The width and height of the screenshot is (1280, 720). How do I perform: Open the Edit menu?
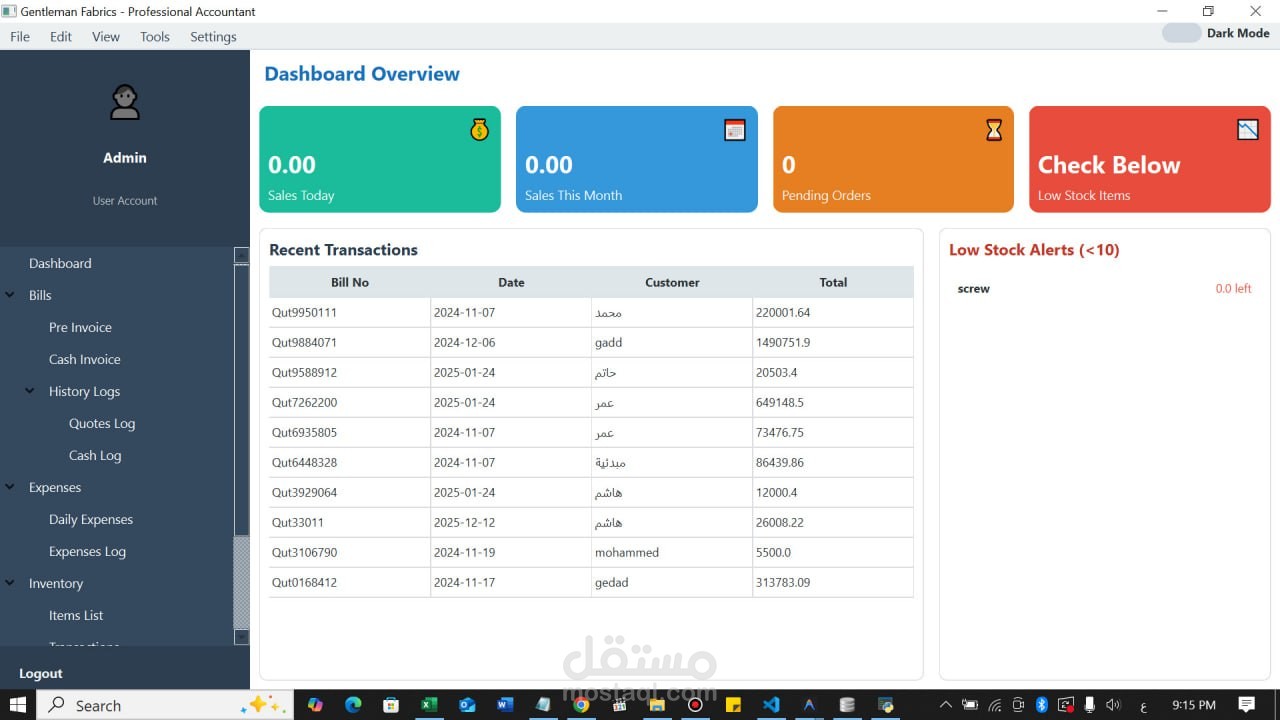(x=61, y=37)
